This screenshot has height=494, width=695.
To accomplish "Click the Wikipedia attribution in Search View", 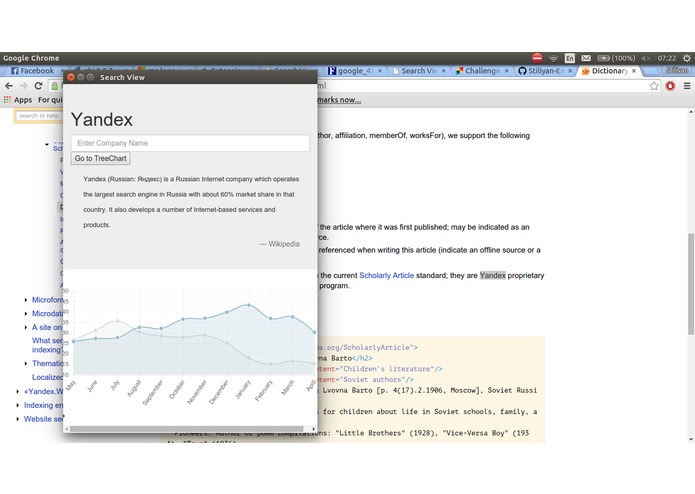I will [x=280, y=244].
